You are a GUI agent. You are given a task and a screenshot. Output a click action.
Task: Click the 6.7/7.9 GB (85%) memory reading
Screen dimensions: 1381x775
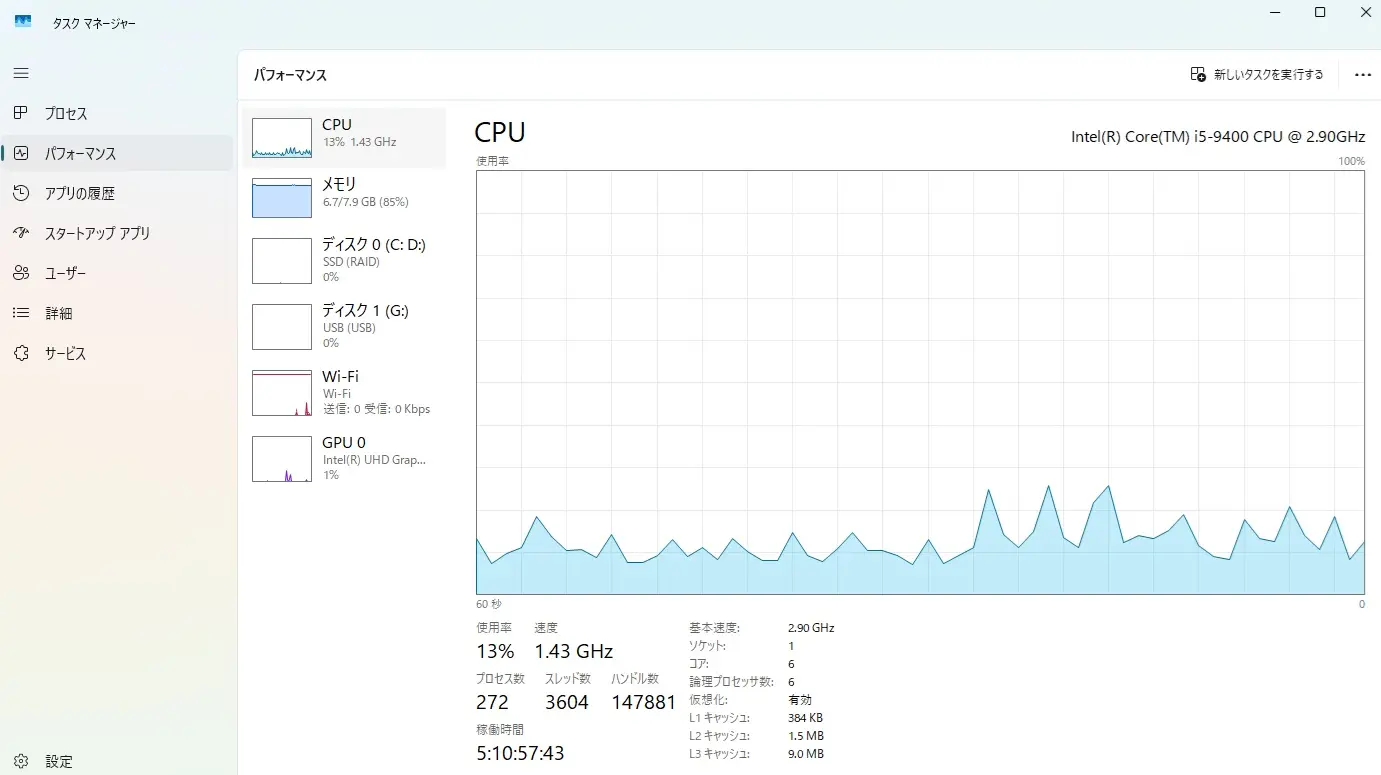pyautogui.click(x=366, y=202)
